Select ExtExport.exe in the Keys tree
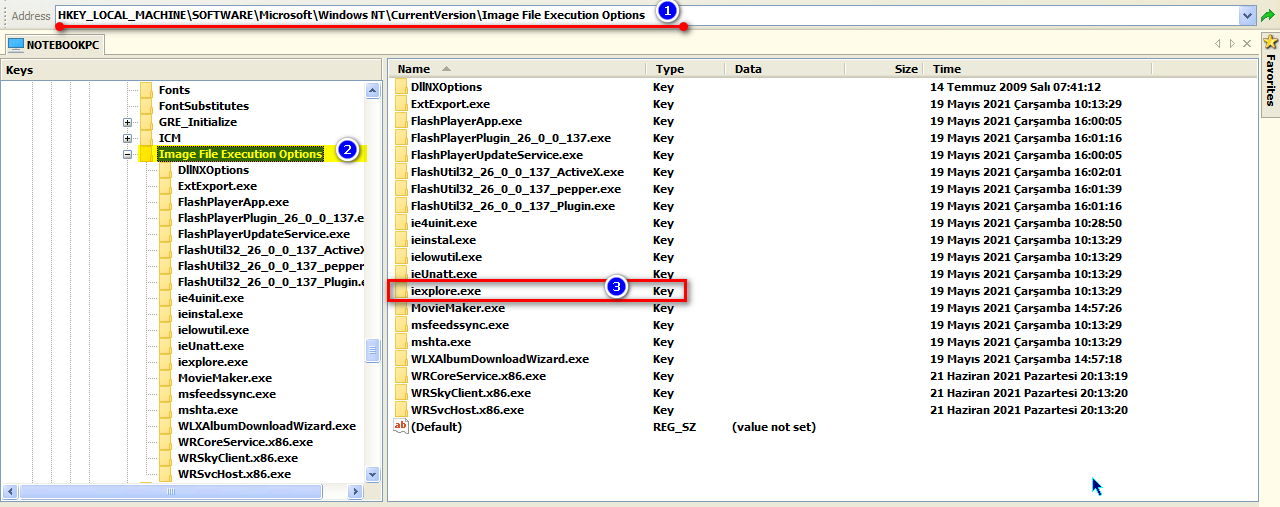 pyautogui.click(x=217, y=186)
